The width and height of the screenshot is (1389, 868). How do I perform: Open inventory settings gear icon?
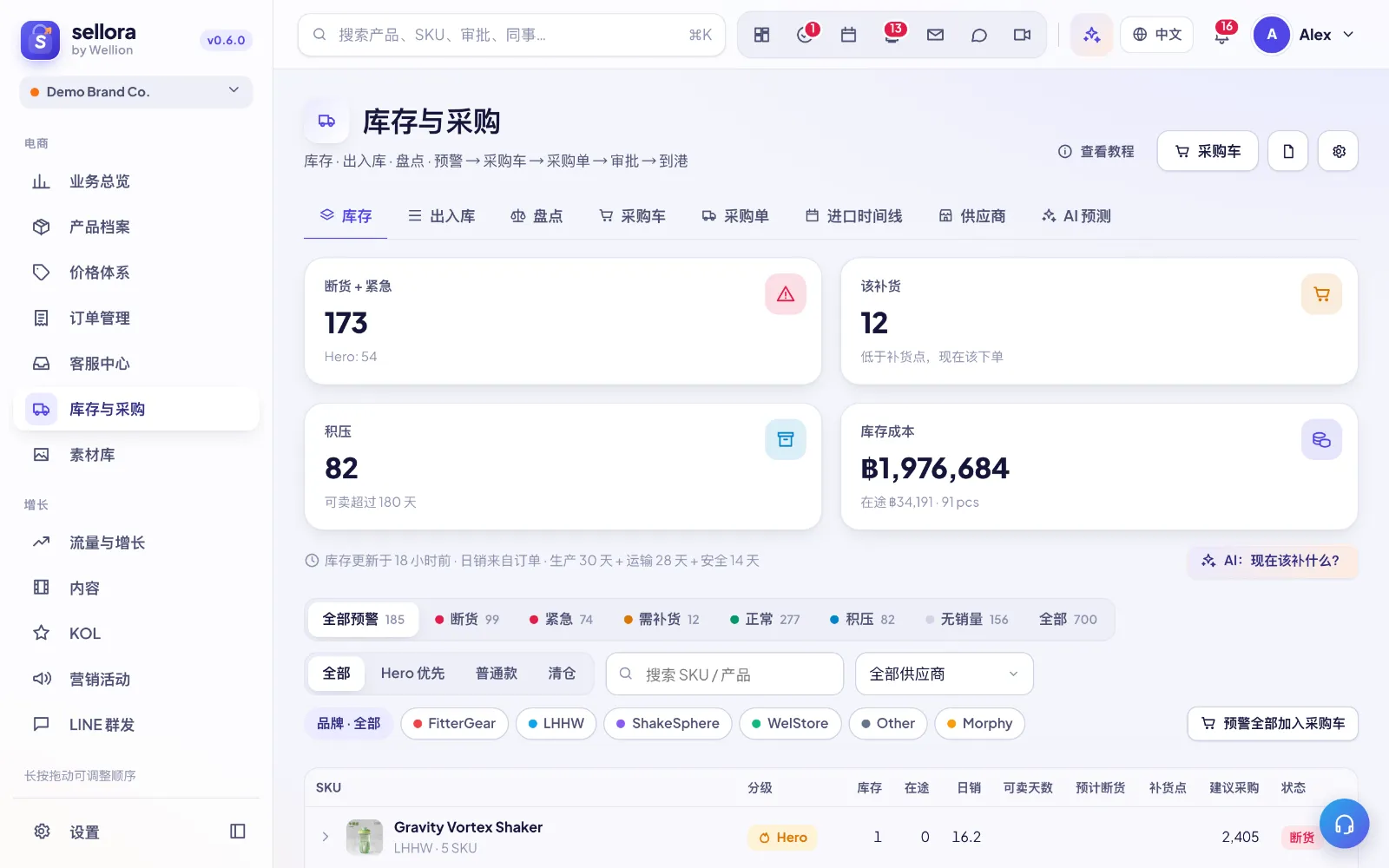1339,151
